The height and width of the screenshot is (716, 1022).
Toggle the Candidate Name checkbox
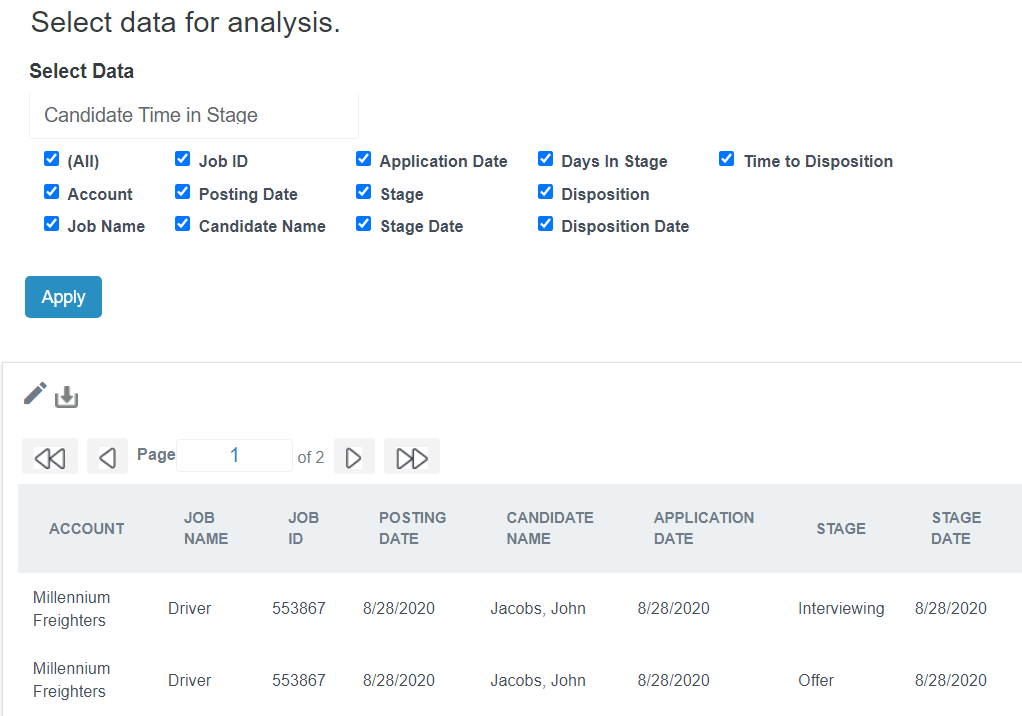pos(182,224)
